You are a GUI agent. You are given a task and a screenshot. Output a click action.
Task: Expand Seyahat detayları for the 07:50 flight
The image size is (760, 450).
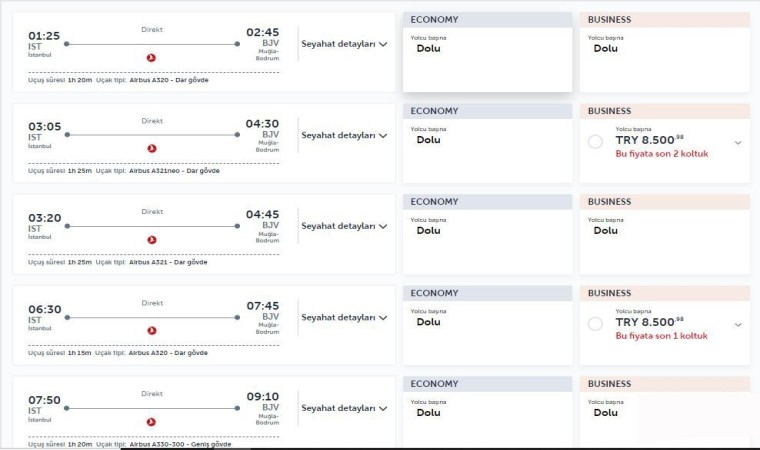[x=344, y=408]
